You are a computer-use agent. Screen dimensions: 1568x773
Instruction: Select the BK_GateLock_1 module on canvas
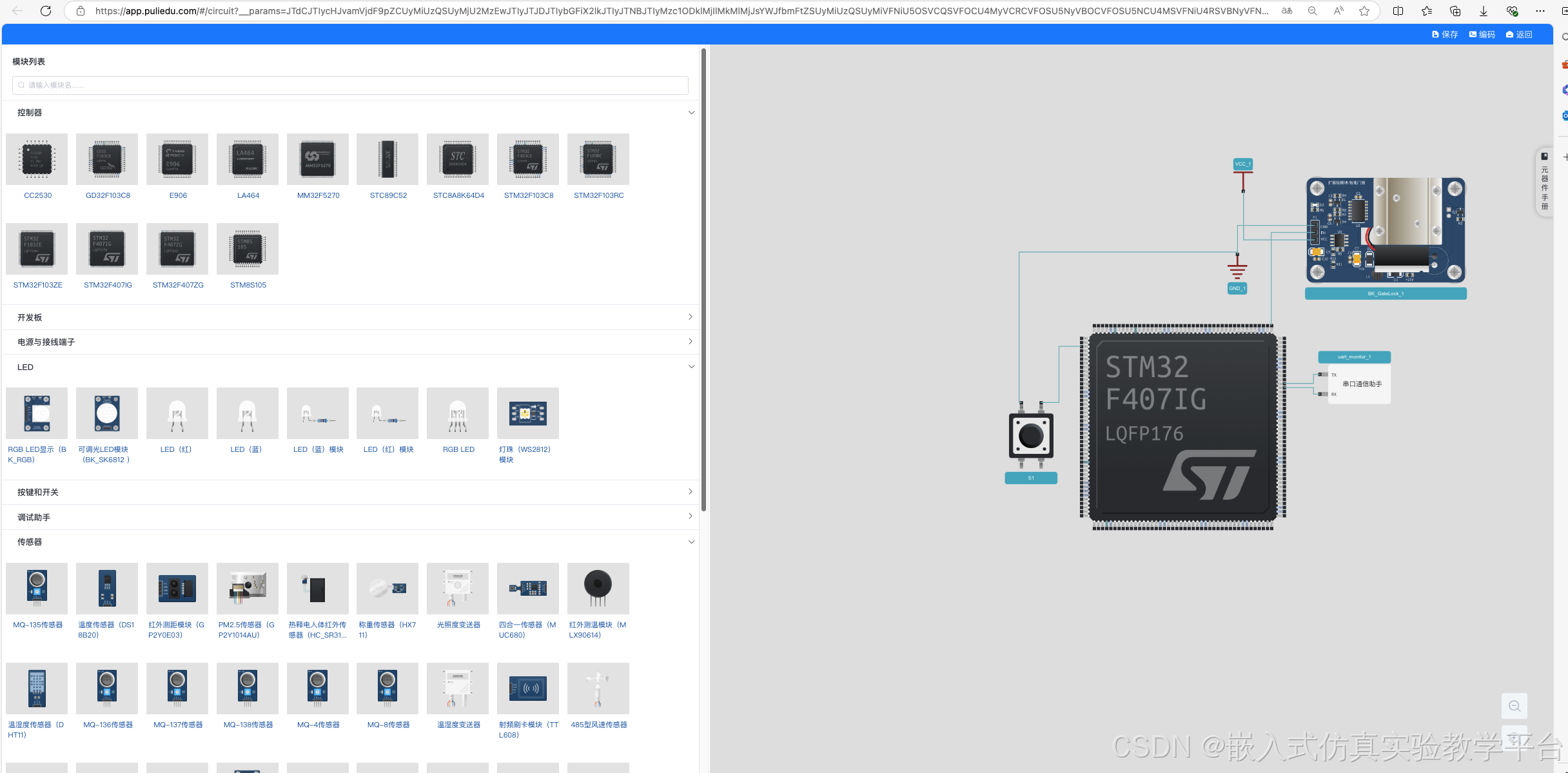click(1386, 230)
